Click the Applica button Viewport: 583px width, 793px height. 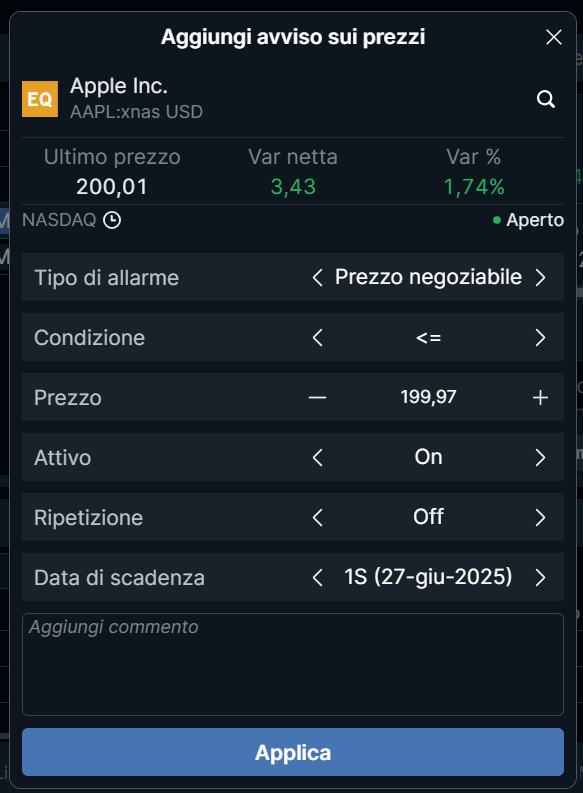click(x=293, y=752)
